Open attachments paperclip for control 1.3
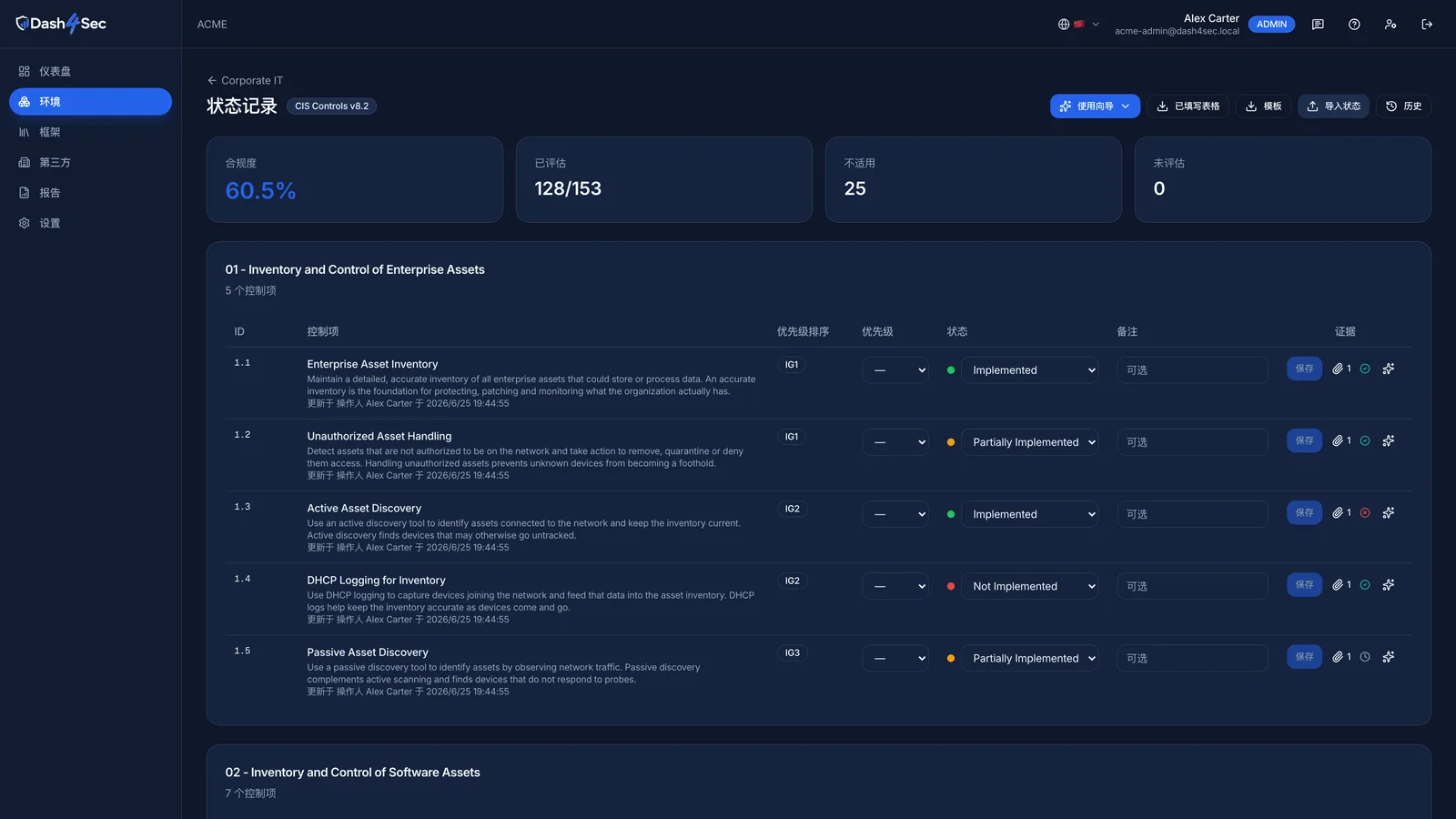 pyautogui.click(x=1341, y=512)
